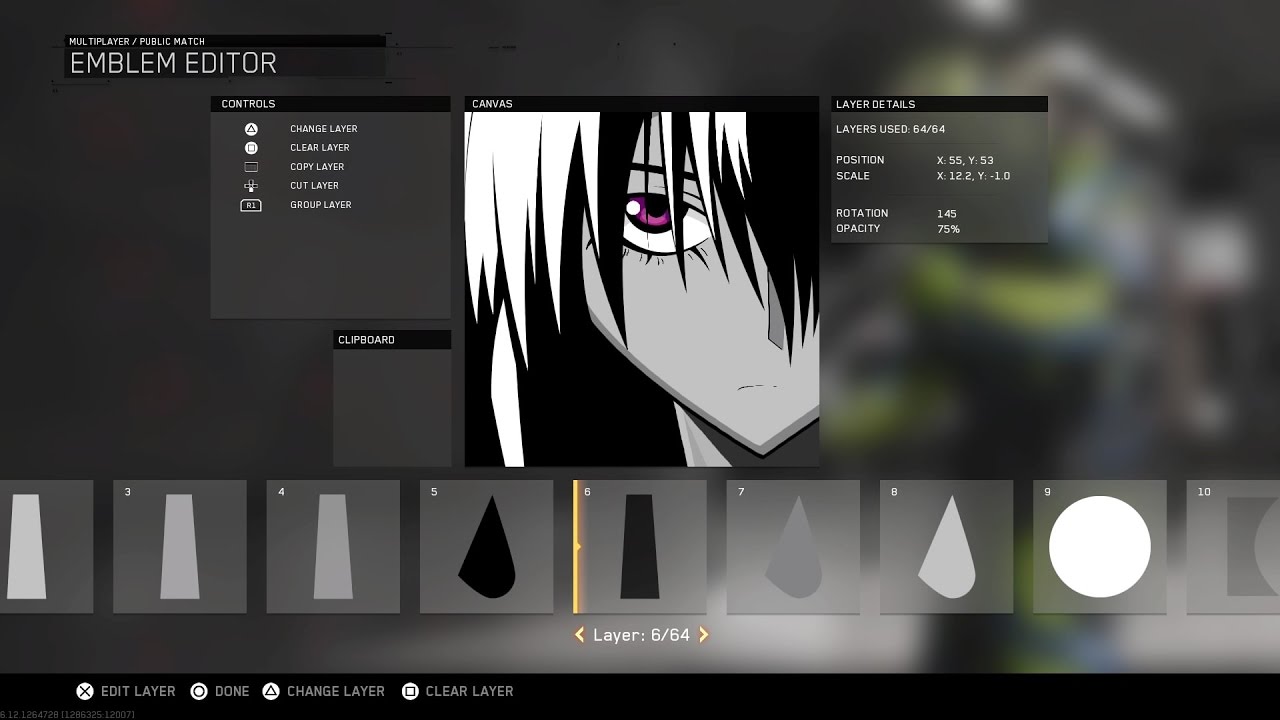The height and width of the screenshot is (720, 1280).
Task: Select the layer 10 thumbnail
Action: [x=1233, y=547]
